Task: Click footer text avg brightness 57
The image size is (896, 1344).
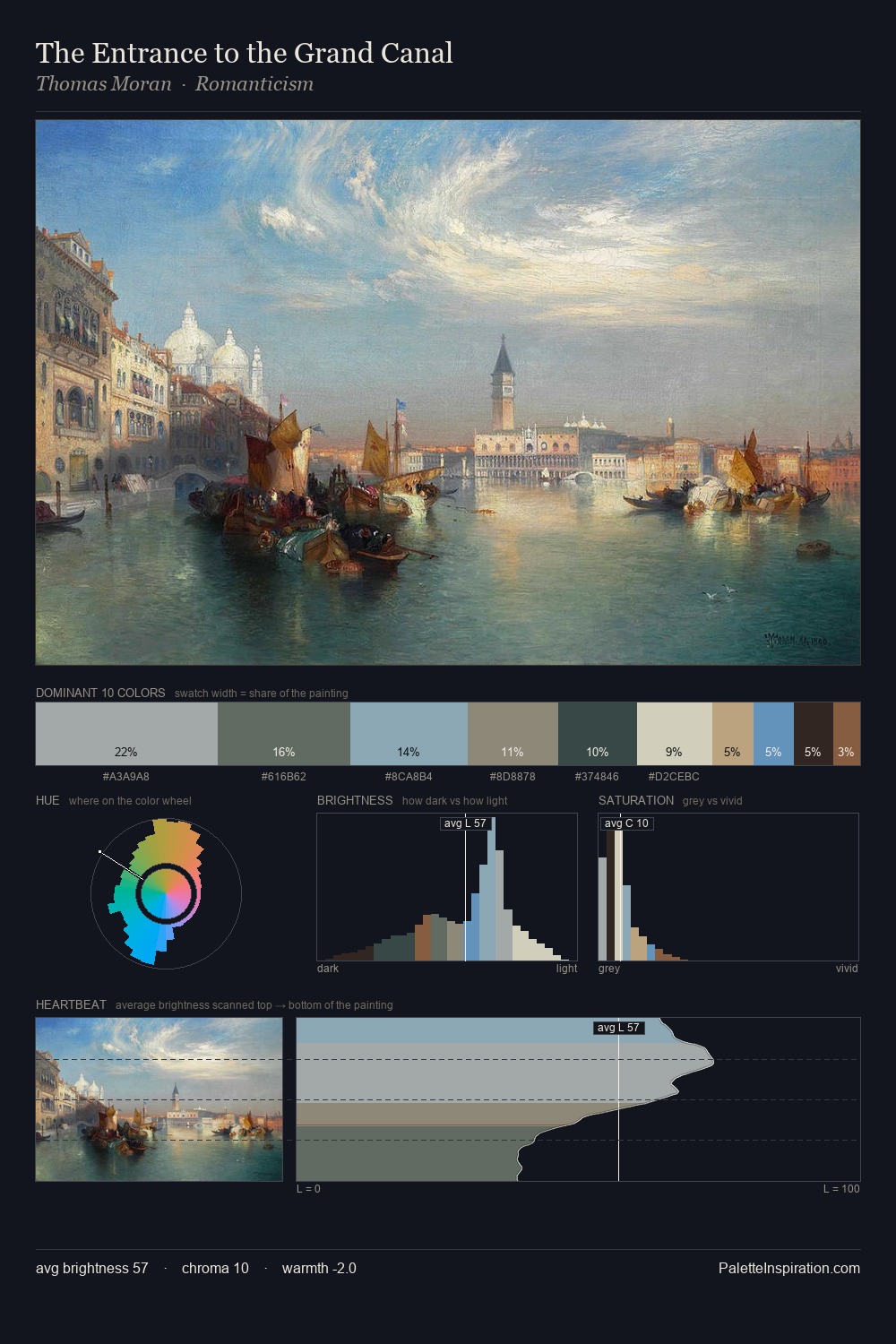Action: coord(92,1269)
